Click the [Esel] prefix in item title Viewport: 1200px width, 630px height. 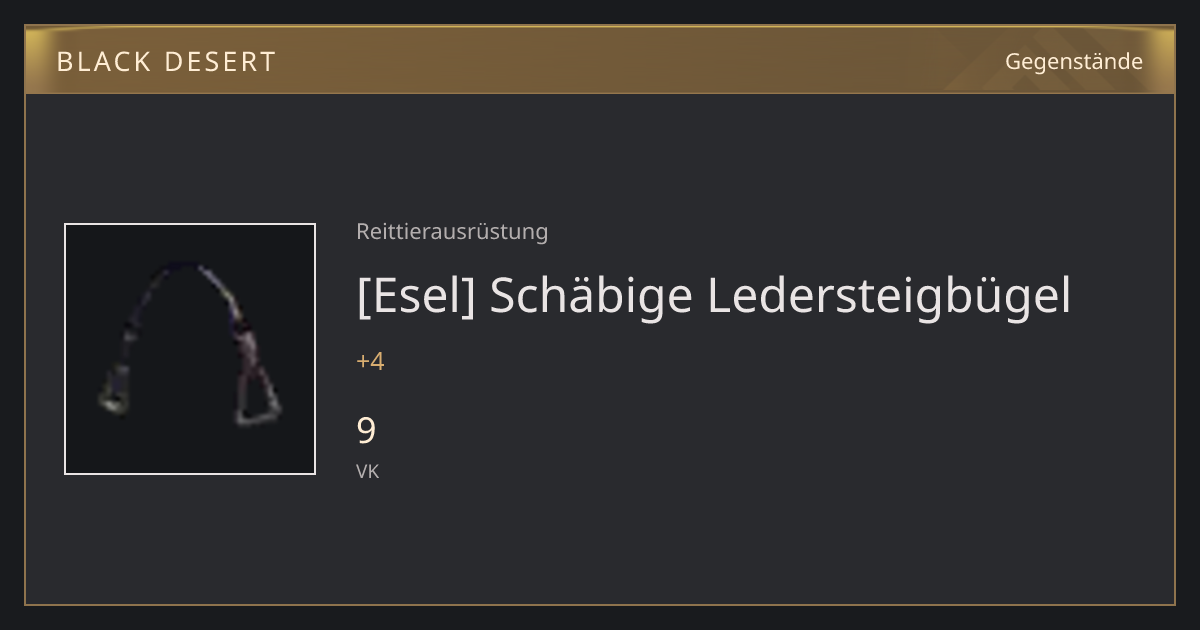point(415,296)
